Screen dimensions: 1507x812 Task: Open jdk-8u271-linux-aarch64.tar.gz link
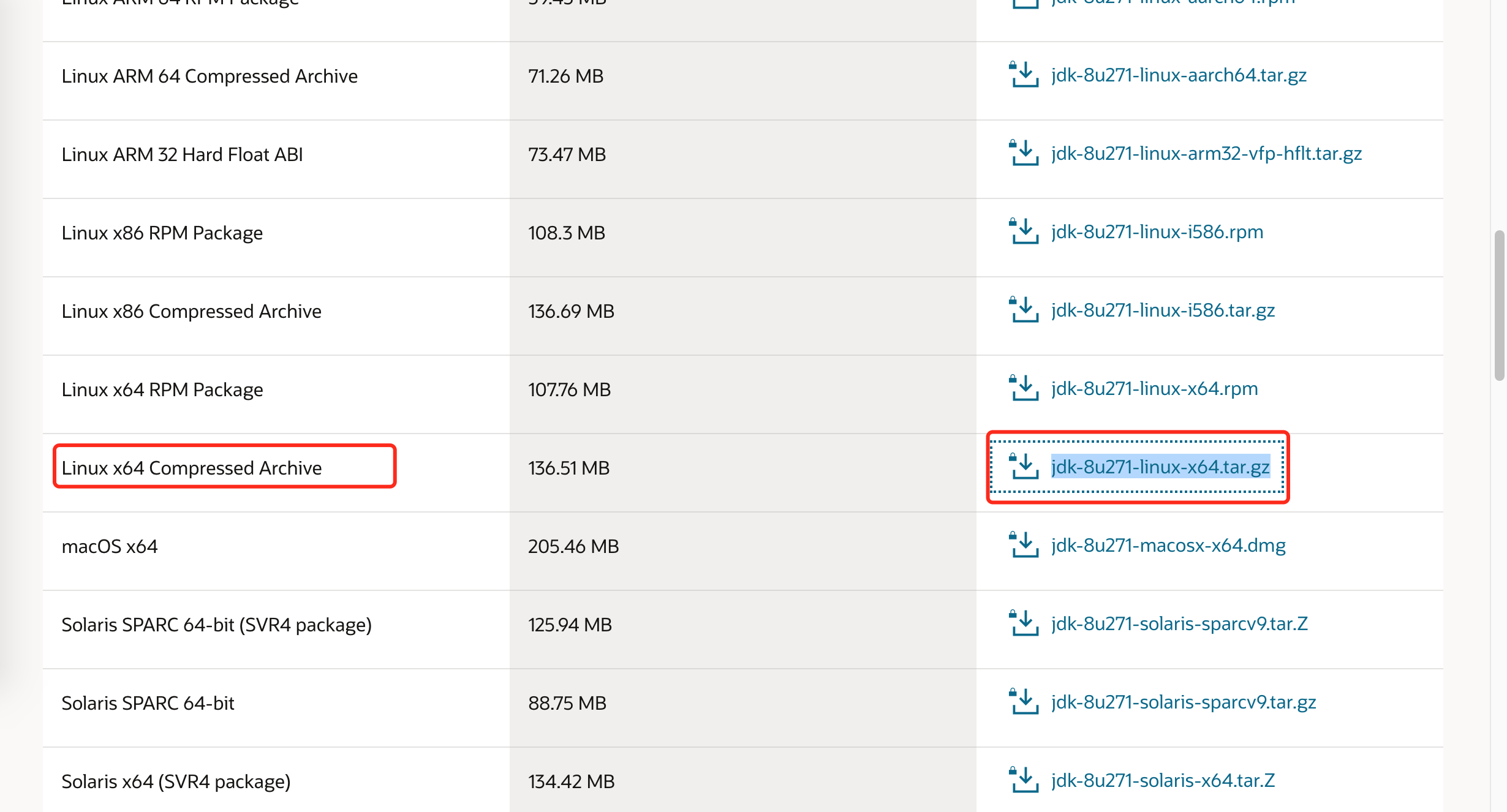click(1179, 75)
